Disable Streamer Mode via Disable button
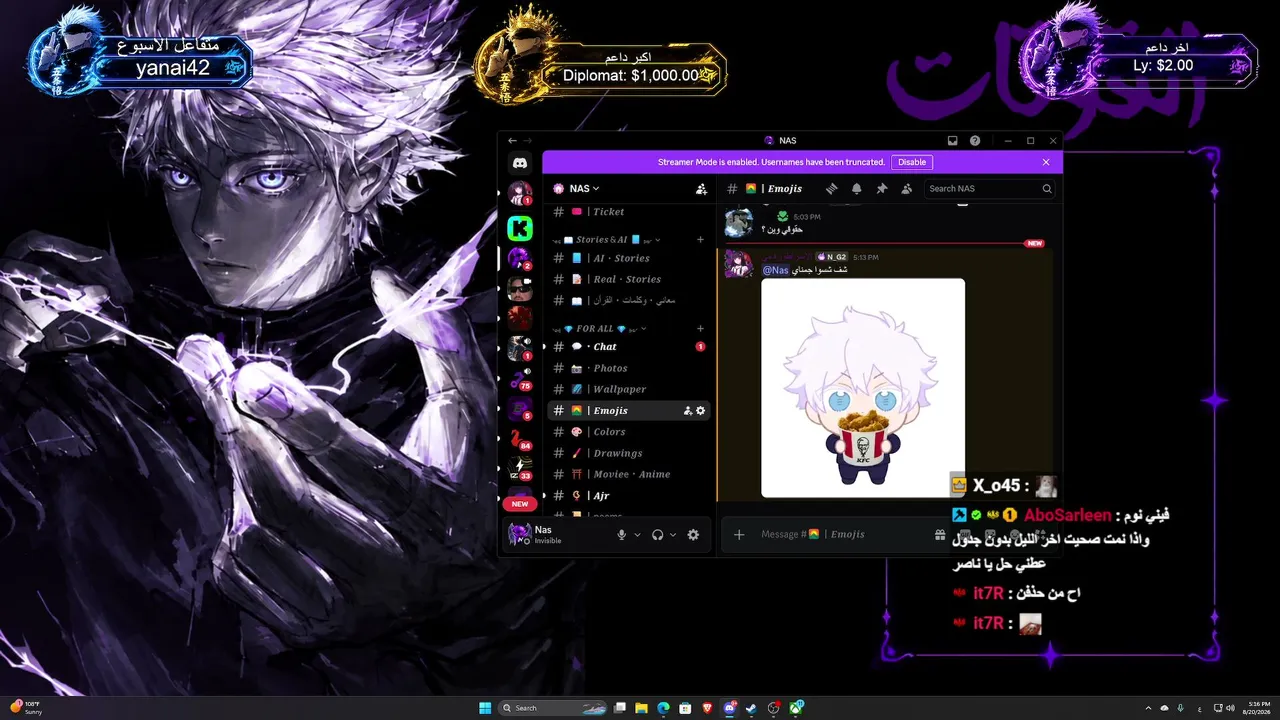Viewport: 1280px width, 720px height. click(x=912, y=162)
